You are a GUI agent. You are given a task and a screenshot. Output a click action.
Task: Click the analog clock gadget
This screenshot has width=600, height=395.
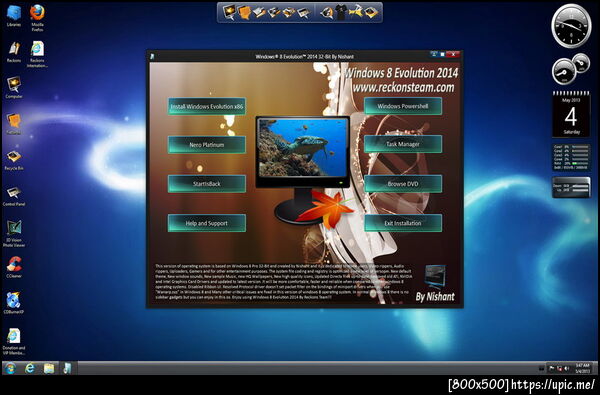coord(571,26)
